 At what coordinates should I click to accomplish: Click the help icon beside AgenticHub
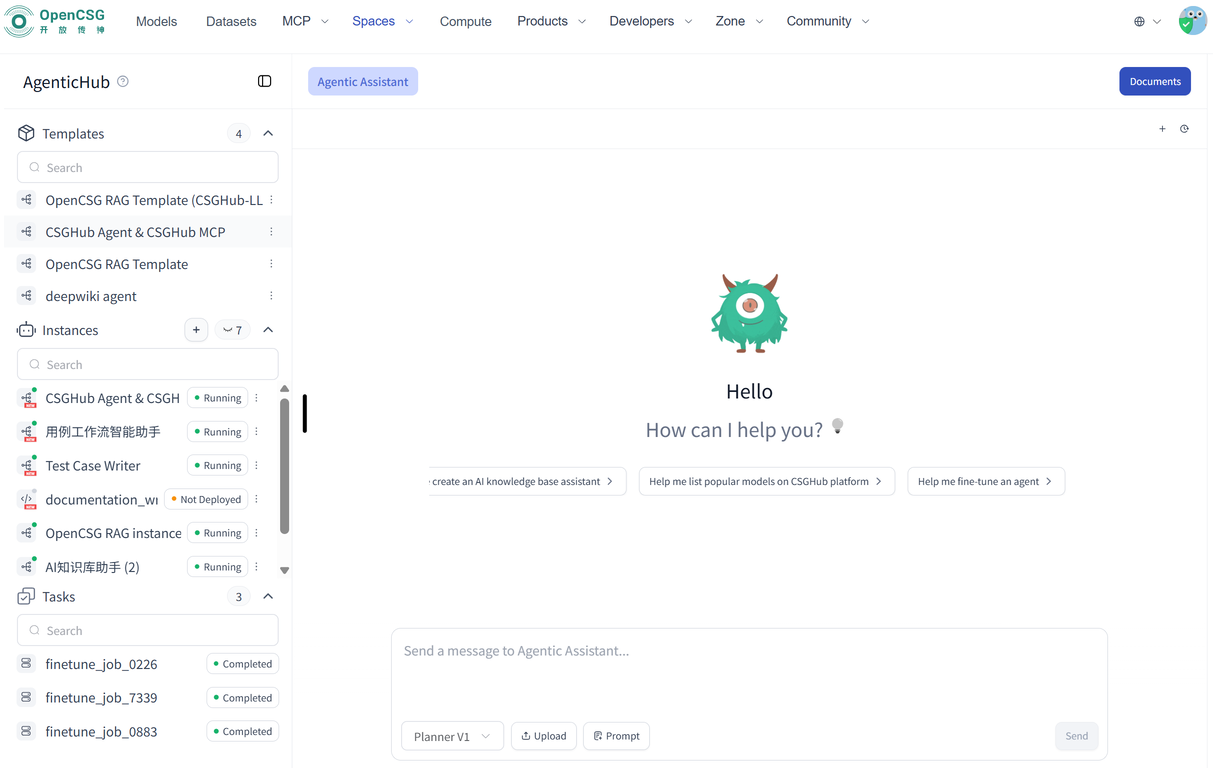pyautogui.click(x=123, y=81)
